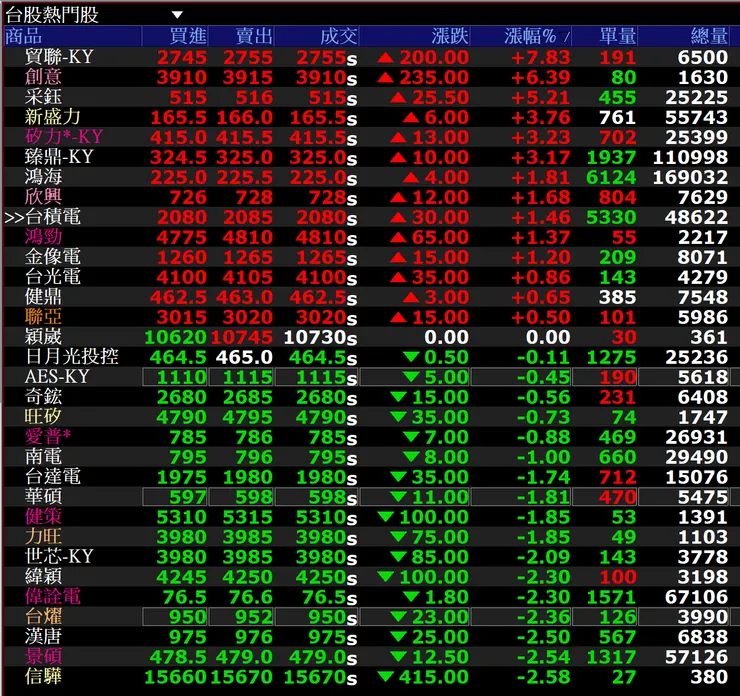Viewport: 740px width, 696px height.
Task: Click the 4810 ask price of 鴻勁
Action: click(x=247, y=237)
